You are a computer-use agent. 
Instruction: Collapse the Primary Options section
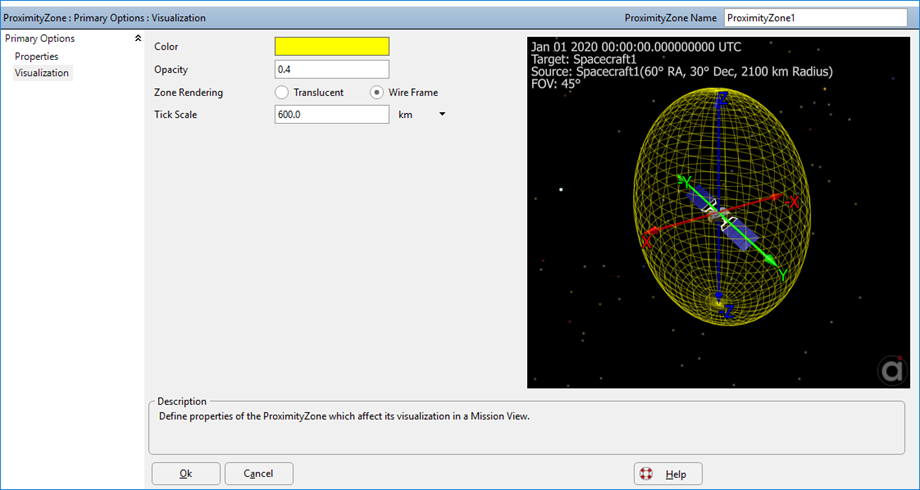(138, 38)
